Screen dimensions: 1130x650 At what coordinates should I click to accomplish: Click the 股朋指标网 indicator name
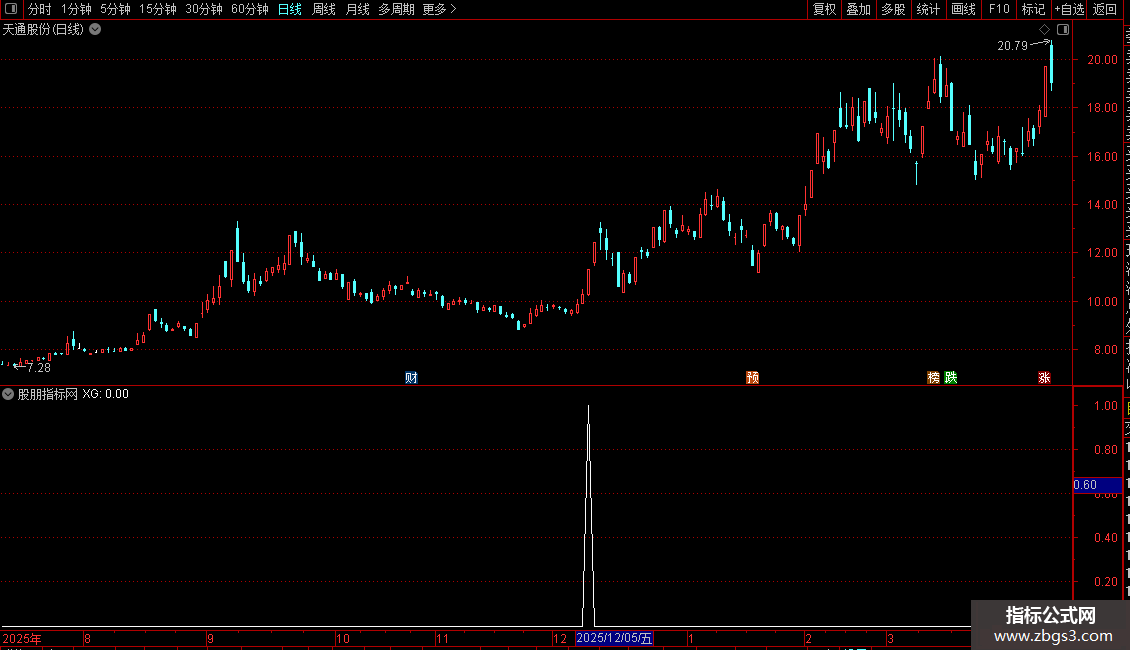48,394
